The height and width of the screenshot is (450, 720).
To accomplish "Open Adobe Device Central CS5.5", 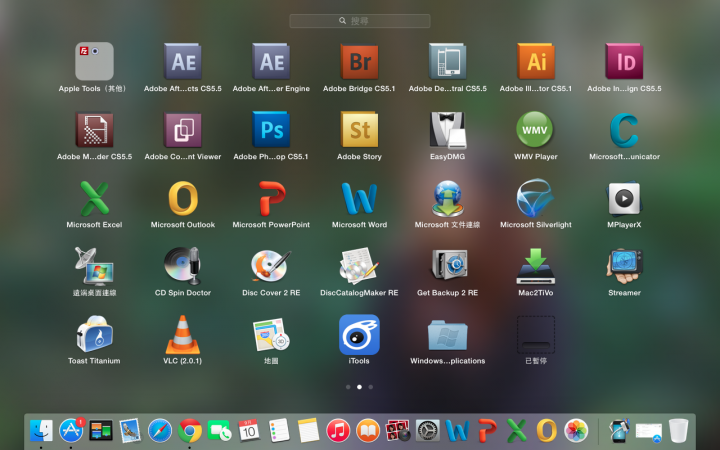I will 447,62.
